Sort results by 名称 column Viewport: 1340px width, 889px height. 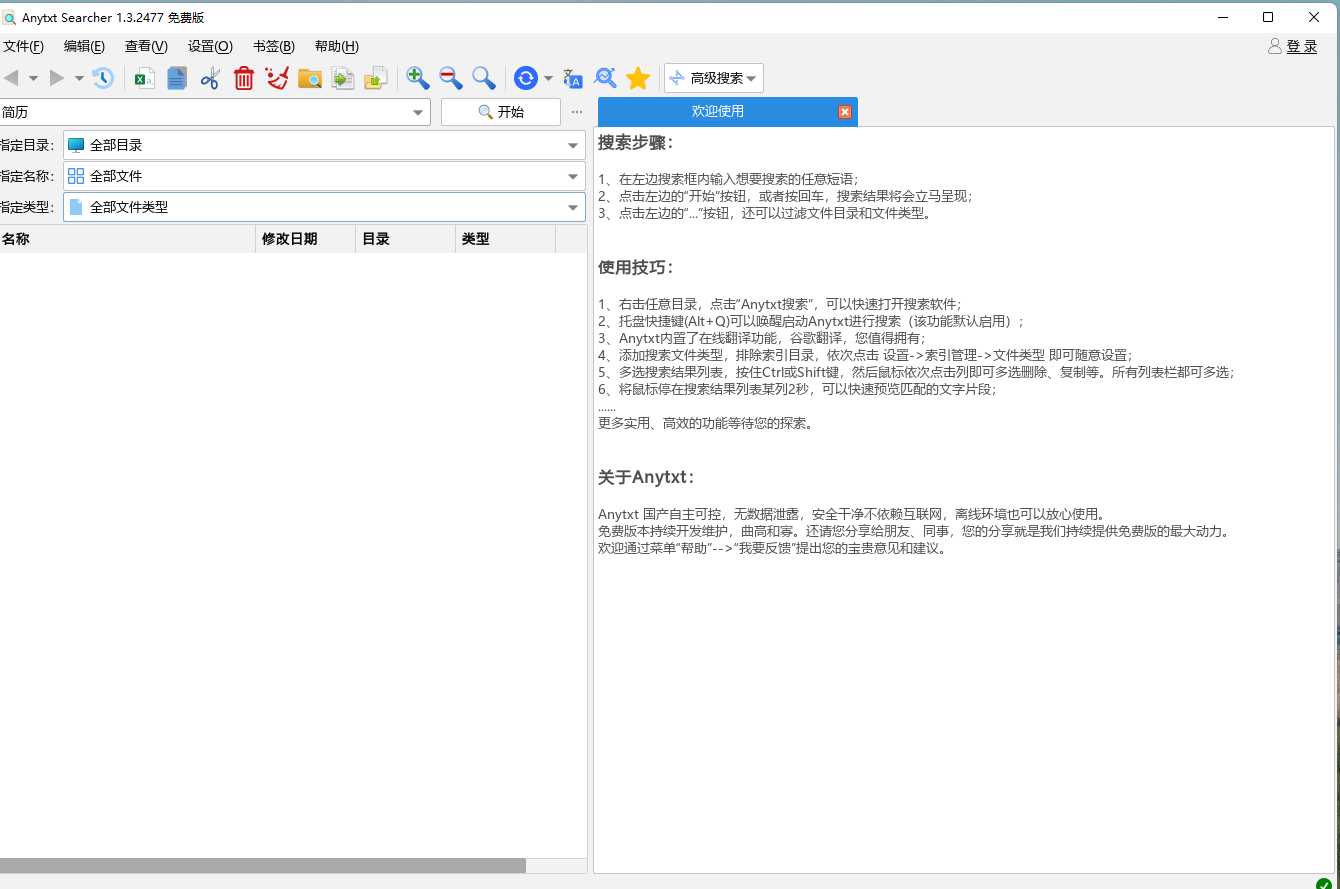tap(128, 239)
